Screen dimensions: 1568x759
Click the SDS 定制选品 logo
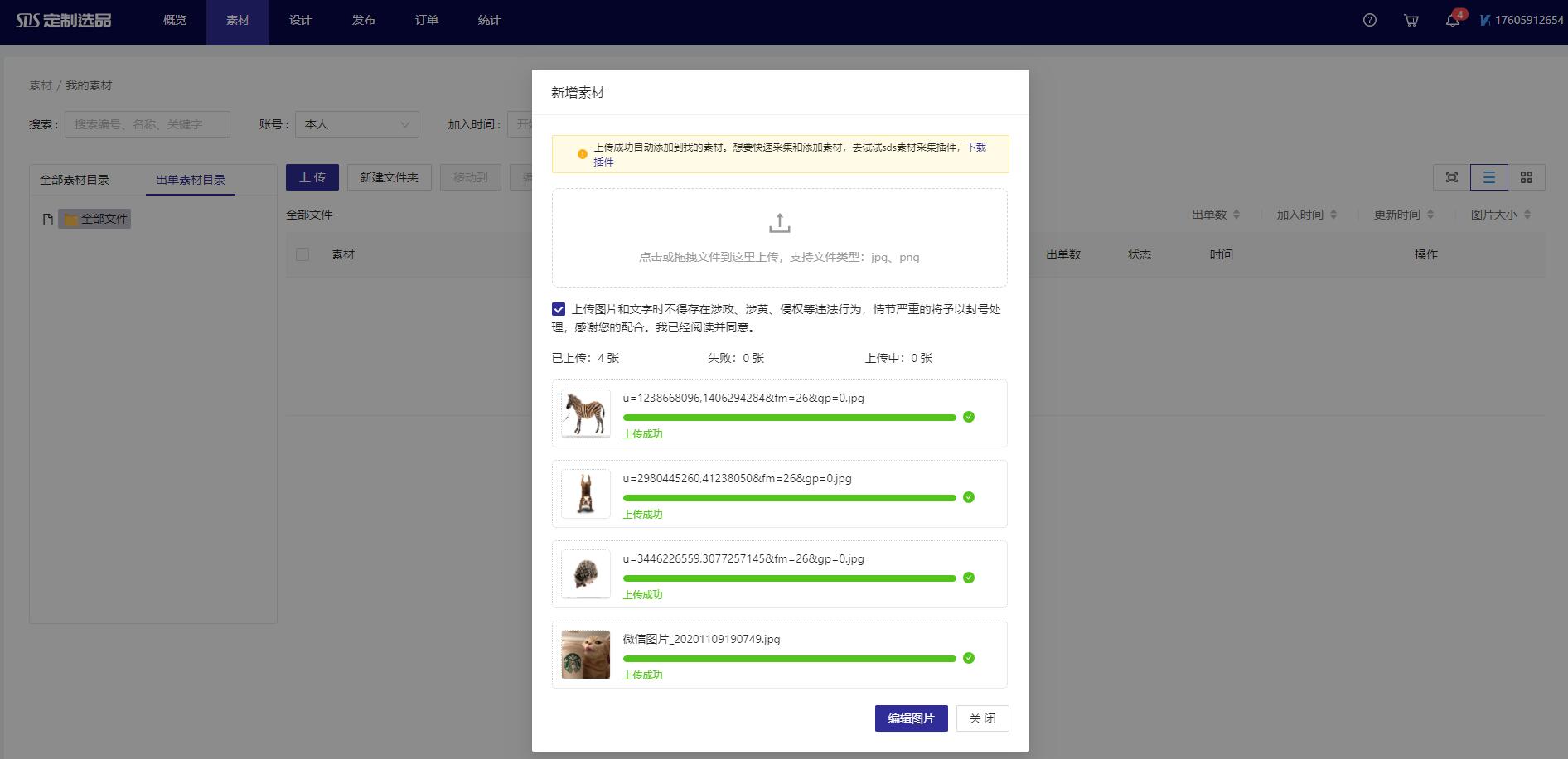pos(63,20)
